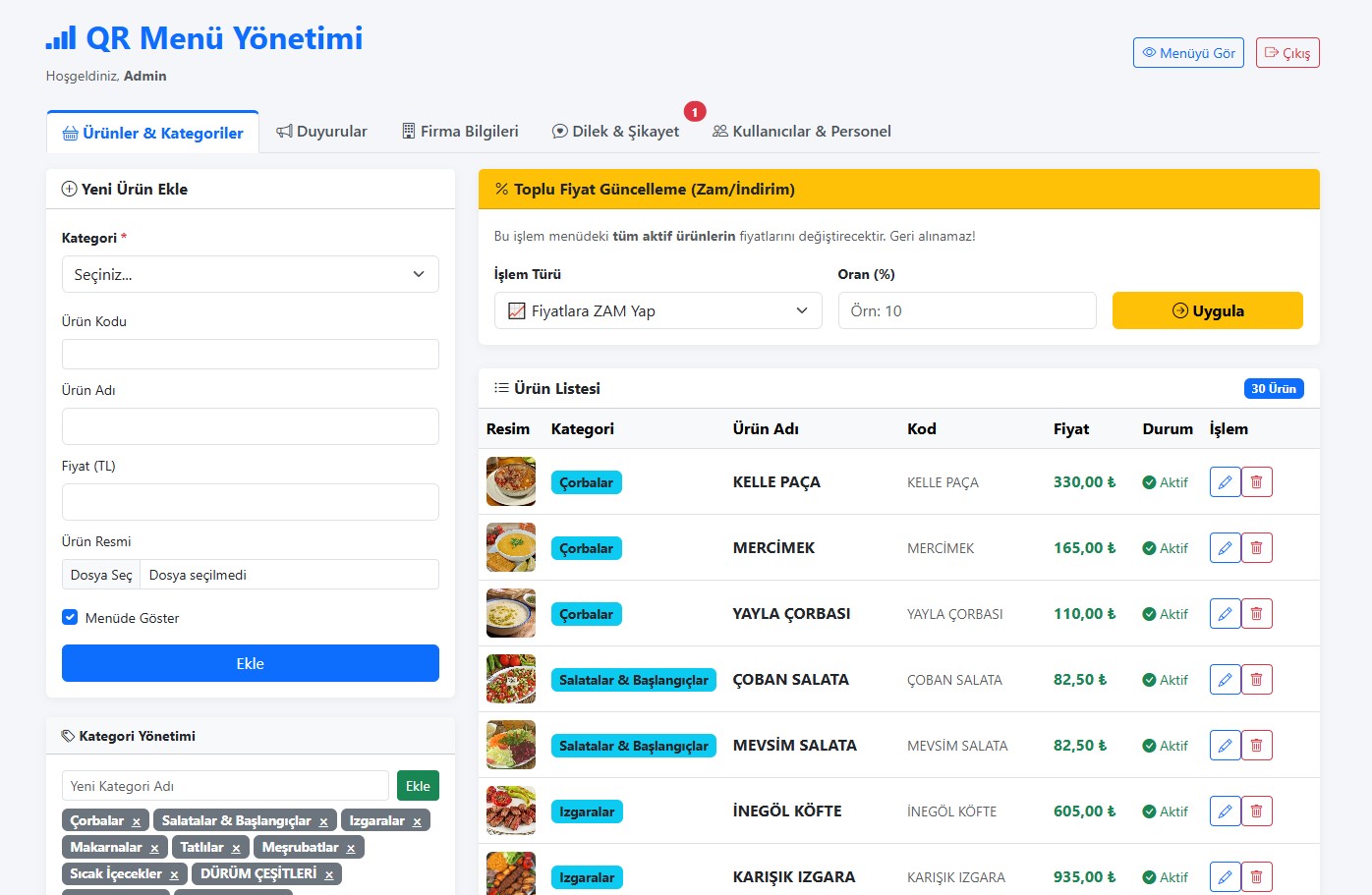
Task: Click the Oran (%) input field
Action: pos(966,310)
